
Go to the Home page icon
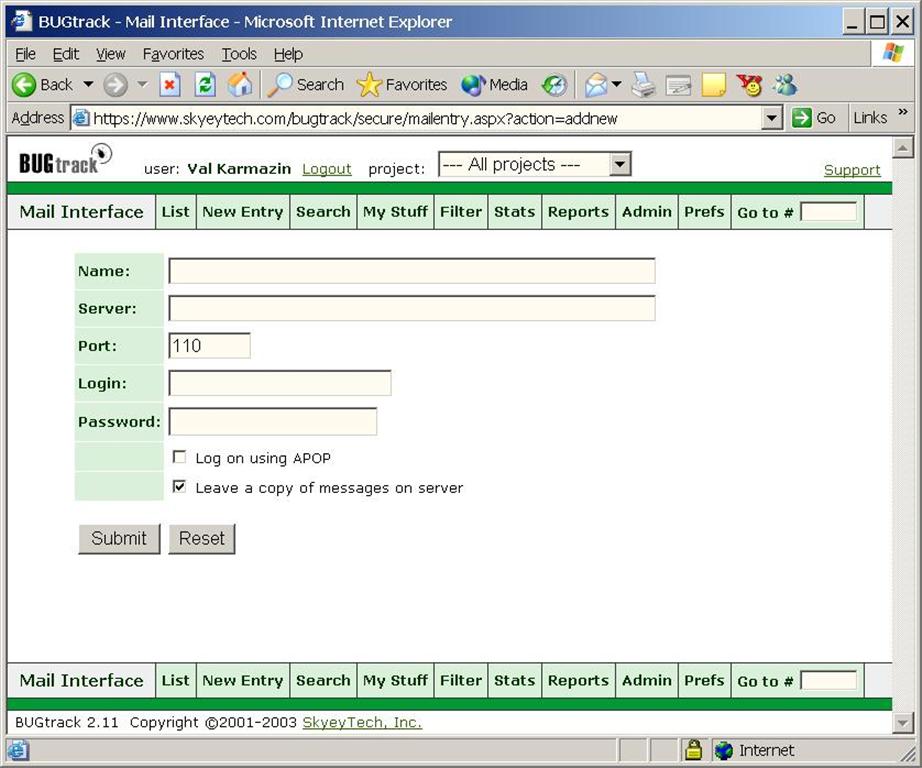pos(240,85)
